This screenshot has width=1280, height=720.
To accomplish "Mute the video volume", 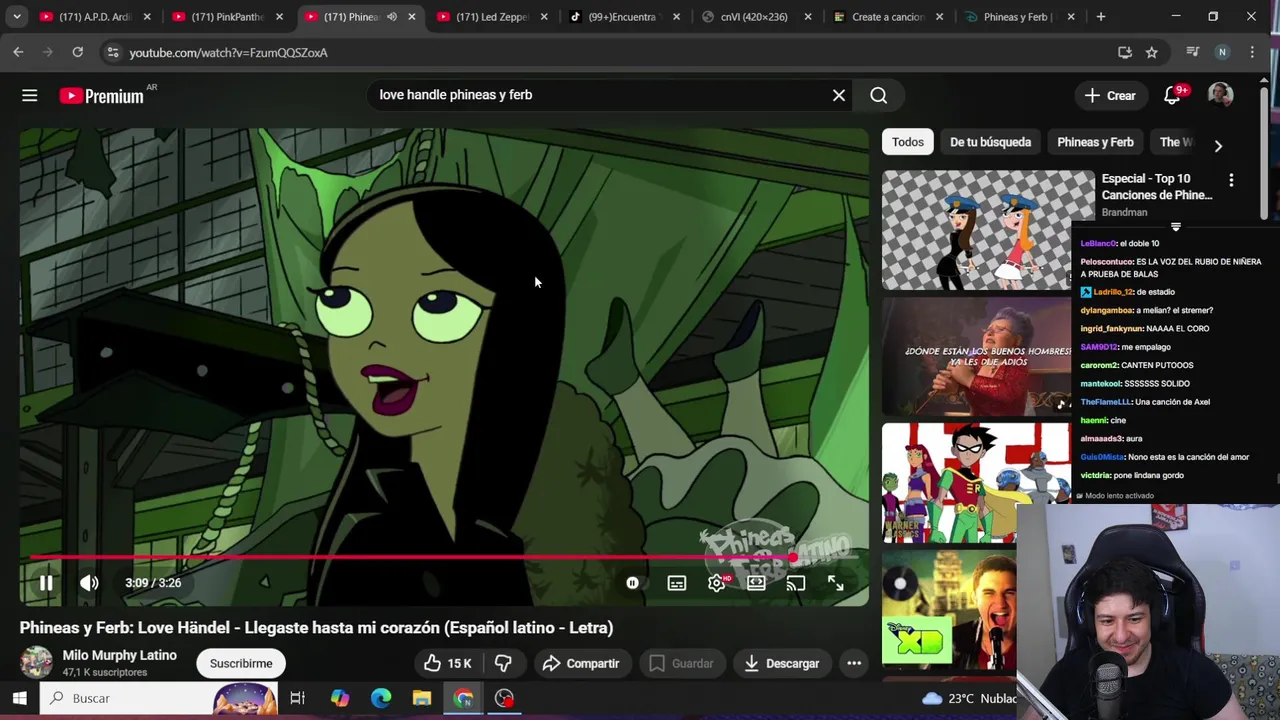I will point(89,583).
